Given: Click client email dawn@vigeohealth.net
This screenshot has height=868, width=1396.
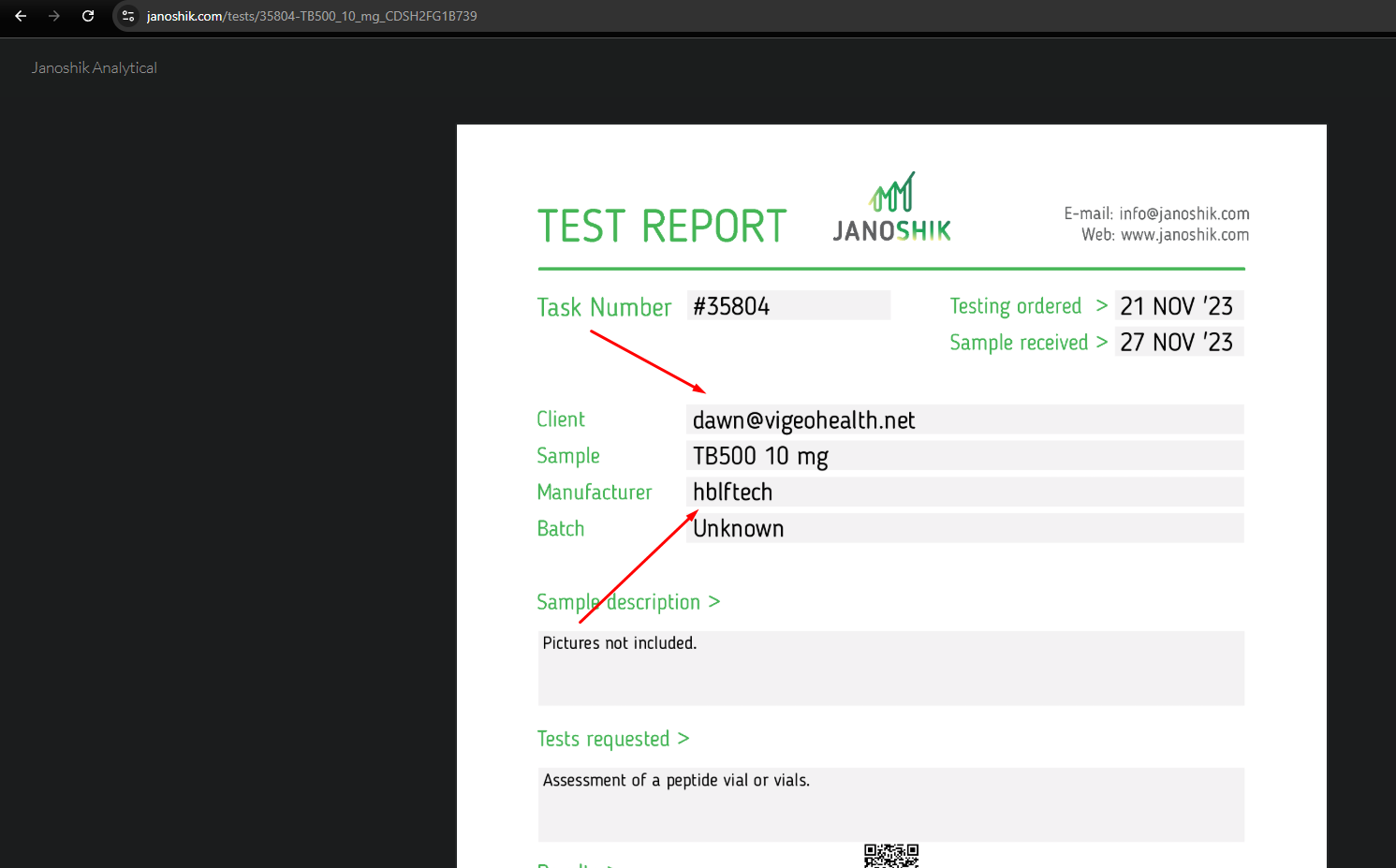Looking at the screenshot, I should pyautogui.click(x=803, y=420).
